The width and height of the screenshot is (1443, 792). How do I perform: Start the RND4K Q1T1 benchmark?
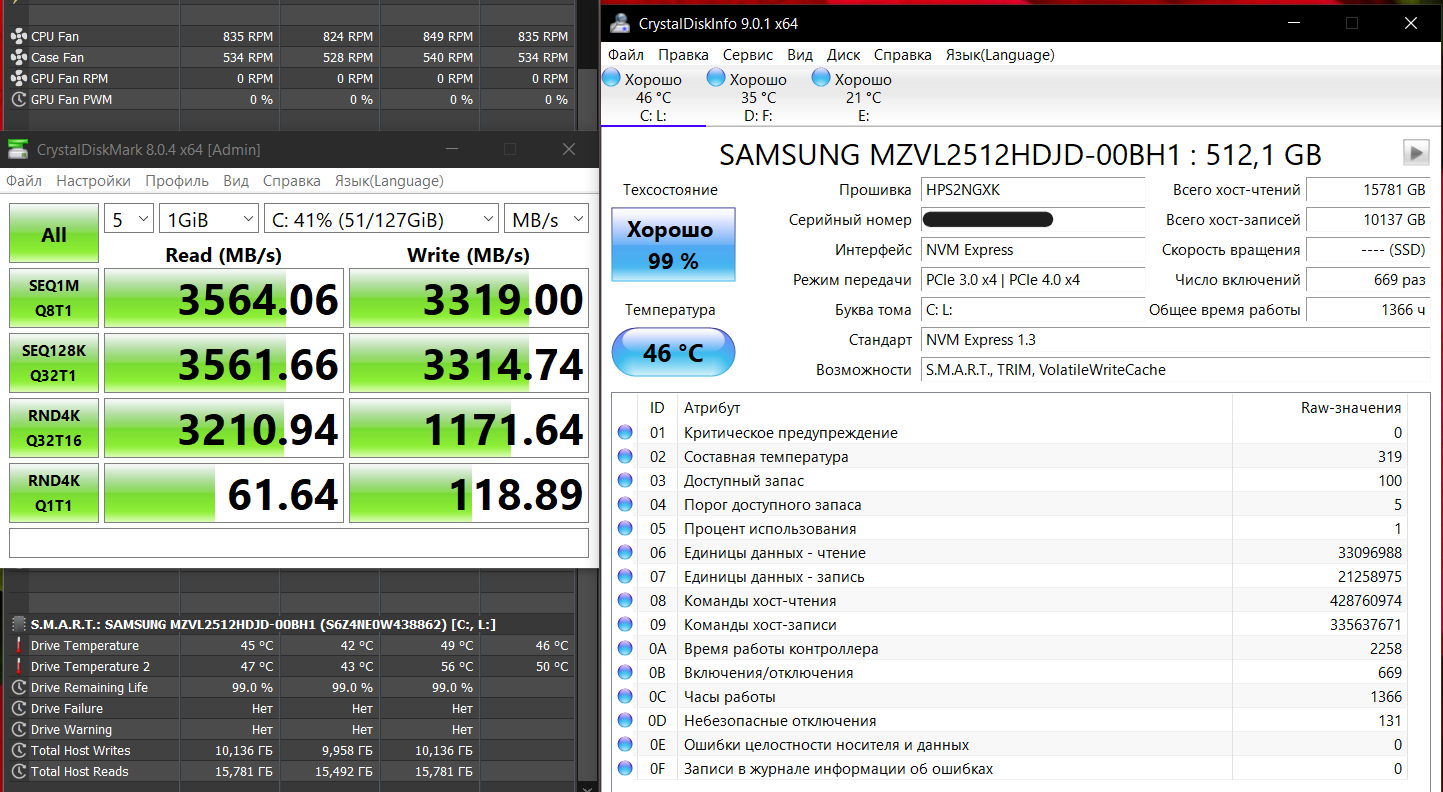[x=54, y=493]
